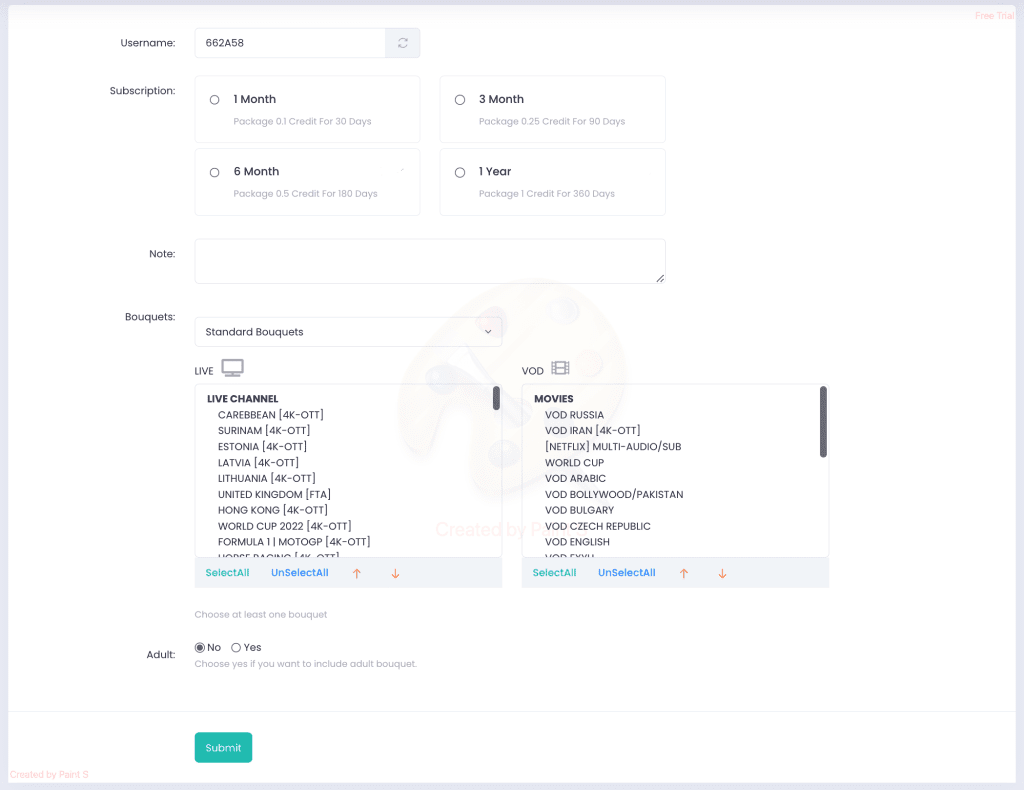Select VOD RUSSIA in movies list

point(574,415)
